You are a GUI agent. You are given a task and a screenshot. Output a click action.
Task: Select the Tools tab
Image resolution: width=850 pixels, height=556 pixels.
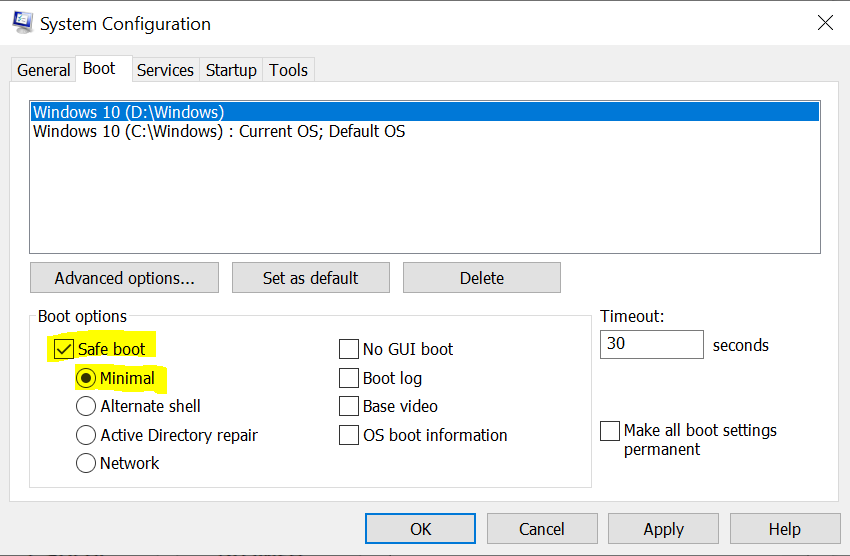tap(288, 70)
